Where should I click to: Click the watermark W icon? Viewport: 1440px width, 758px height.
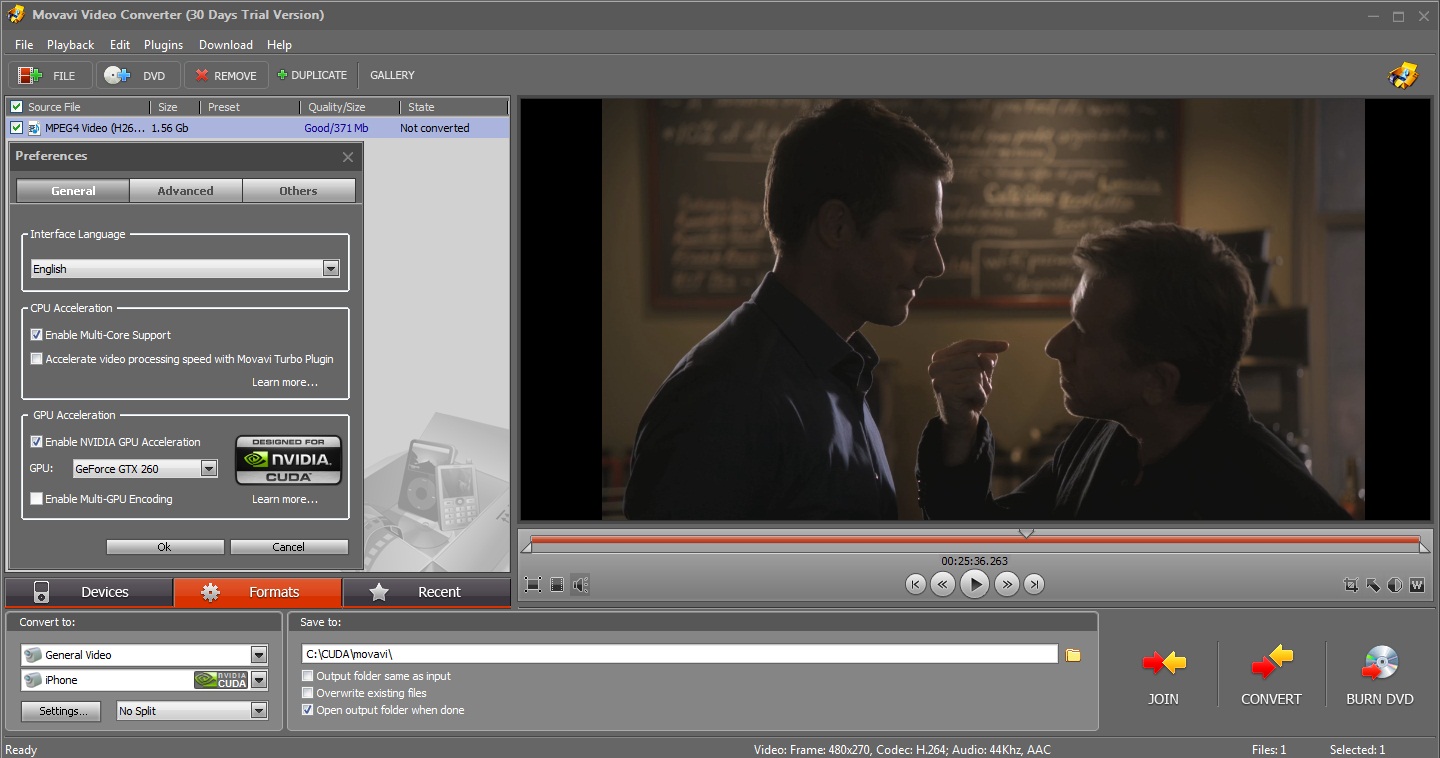click(x=1417, y=585)
